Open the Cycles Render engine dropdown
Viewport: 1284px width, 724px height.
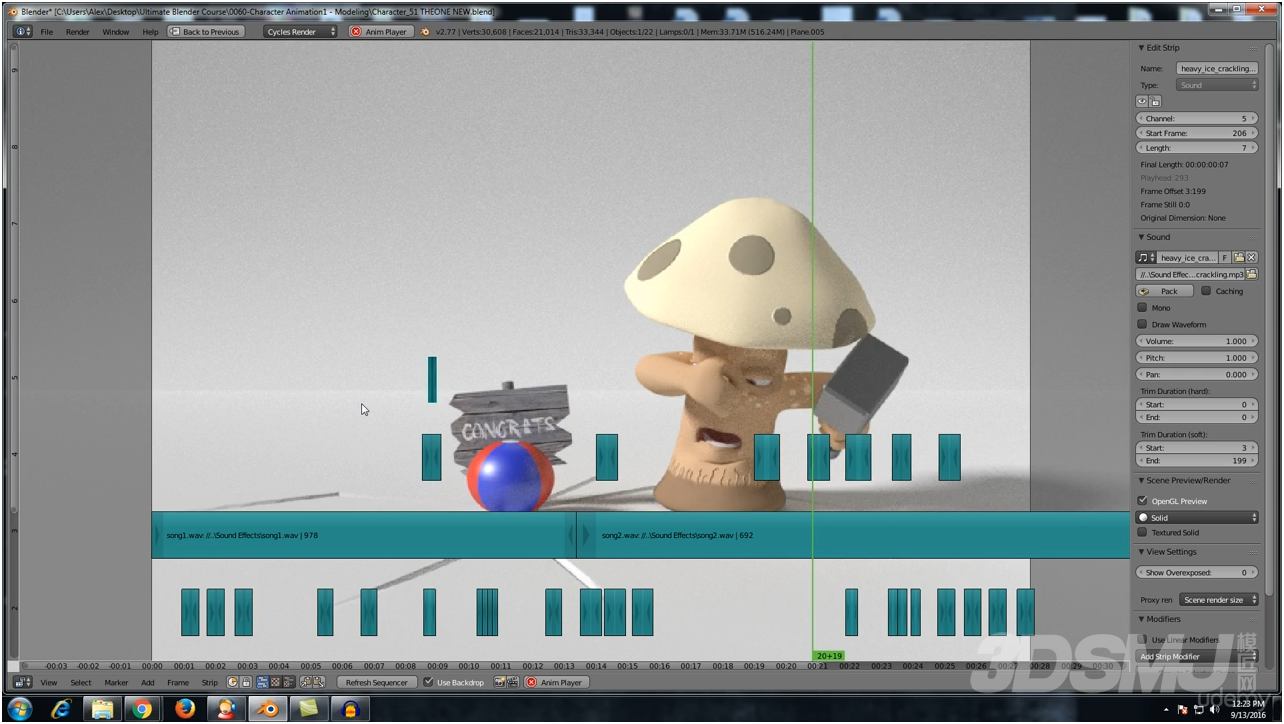301,32
